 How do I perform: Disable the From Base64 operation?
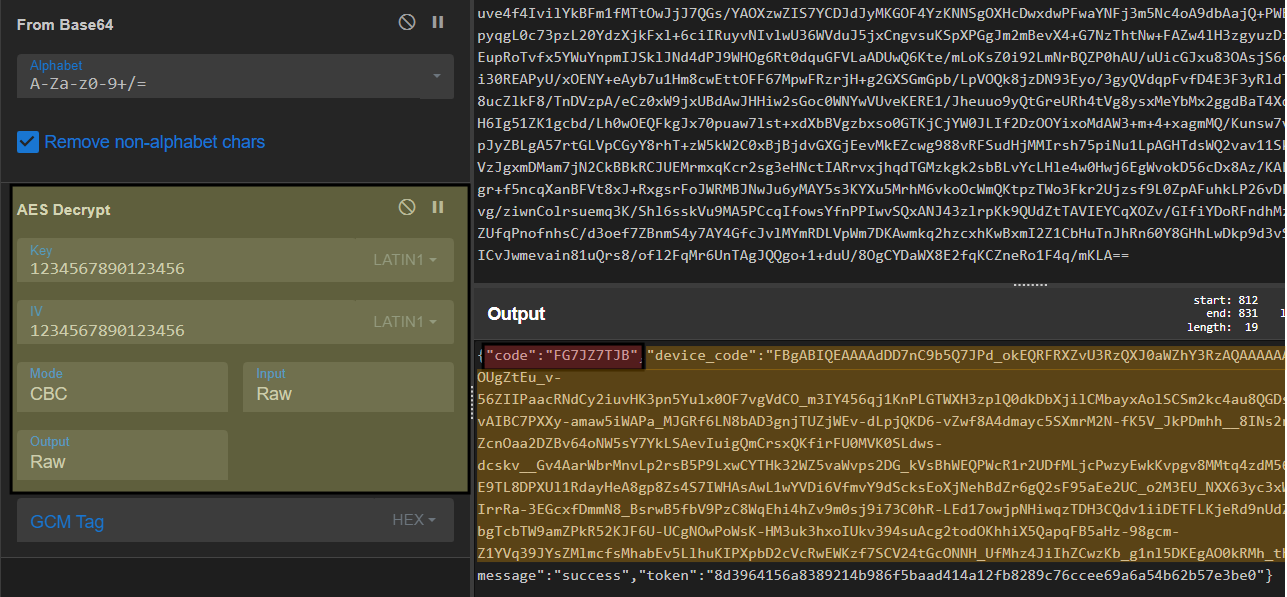407,22
